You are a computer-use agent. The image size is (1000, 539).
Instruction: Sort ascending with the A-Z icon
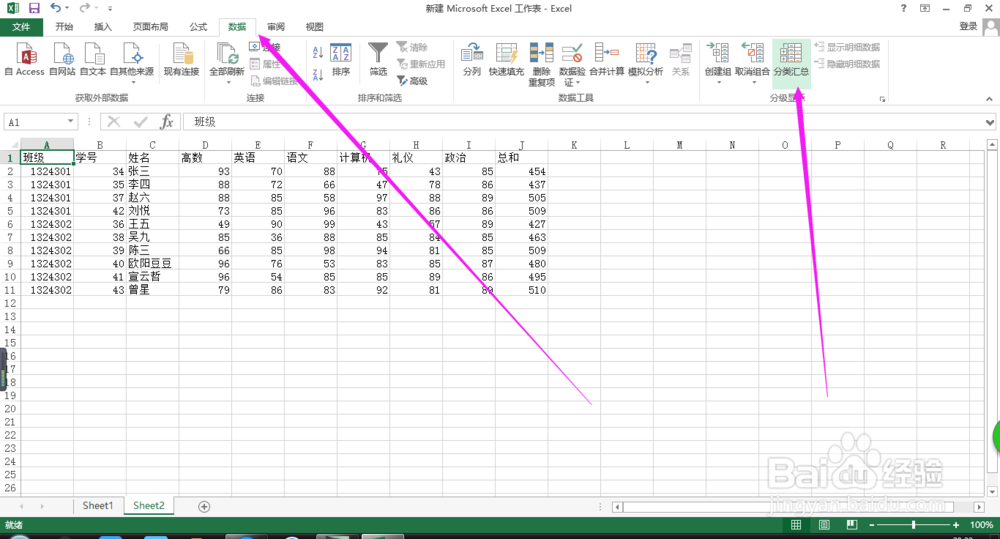[318, 52]
